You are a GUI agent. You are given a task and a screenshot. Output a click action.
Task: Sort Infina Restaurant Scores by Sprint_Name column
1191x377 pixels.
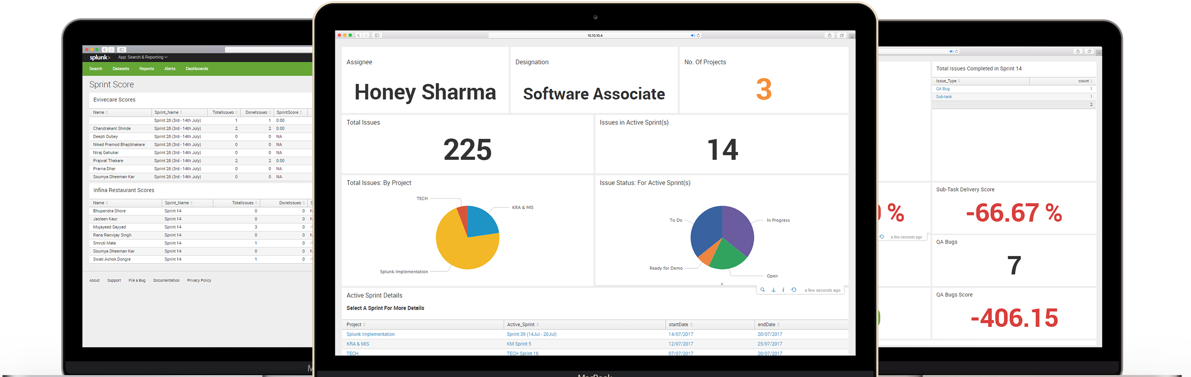[187, 203]
